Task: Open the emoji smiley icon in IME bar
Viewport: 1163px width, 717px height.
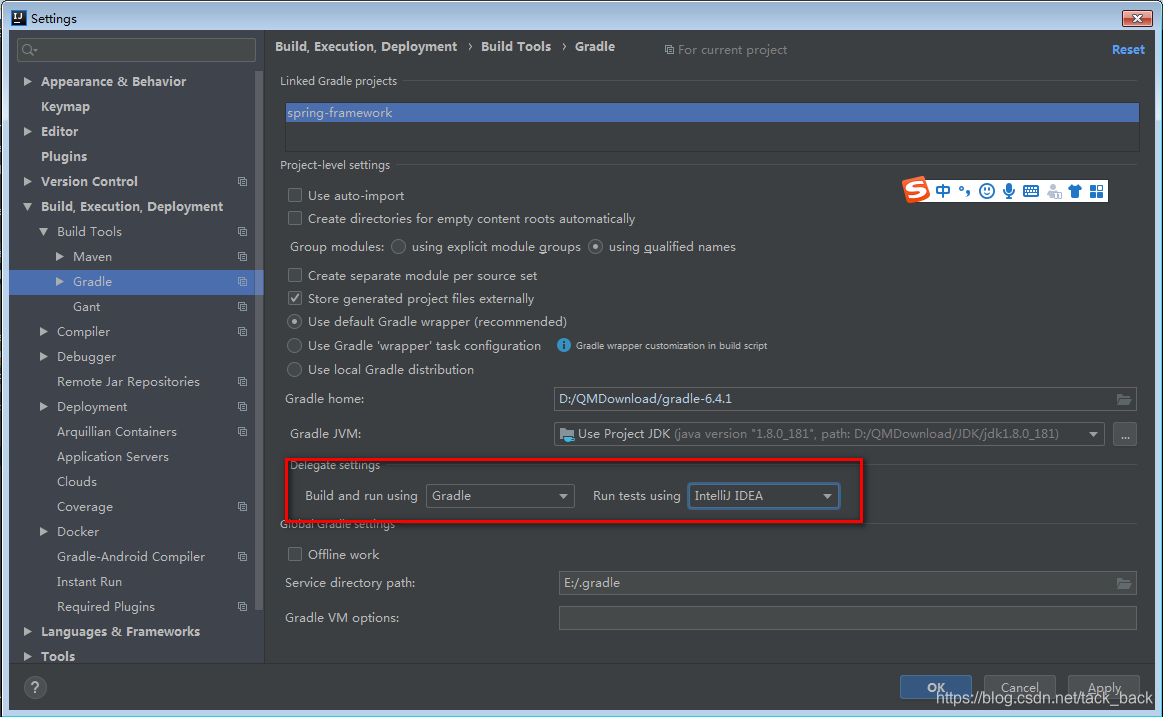Action: point(986,191)
